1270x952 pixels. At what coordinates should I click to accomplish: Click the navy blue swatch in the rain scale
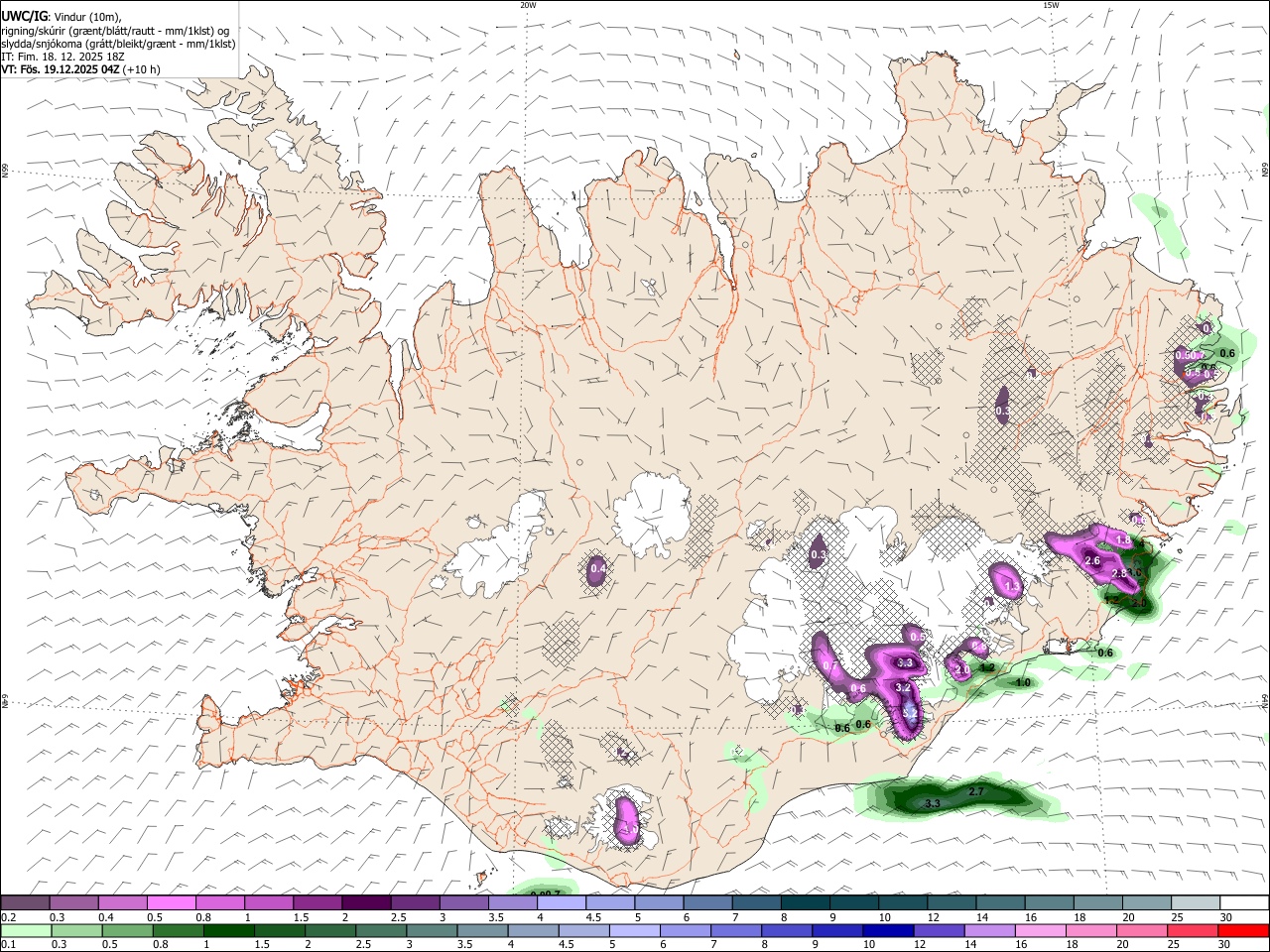pyautogui.click(x=887, y=930)
